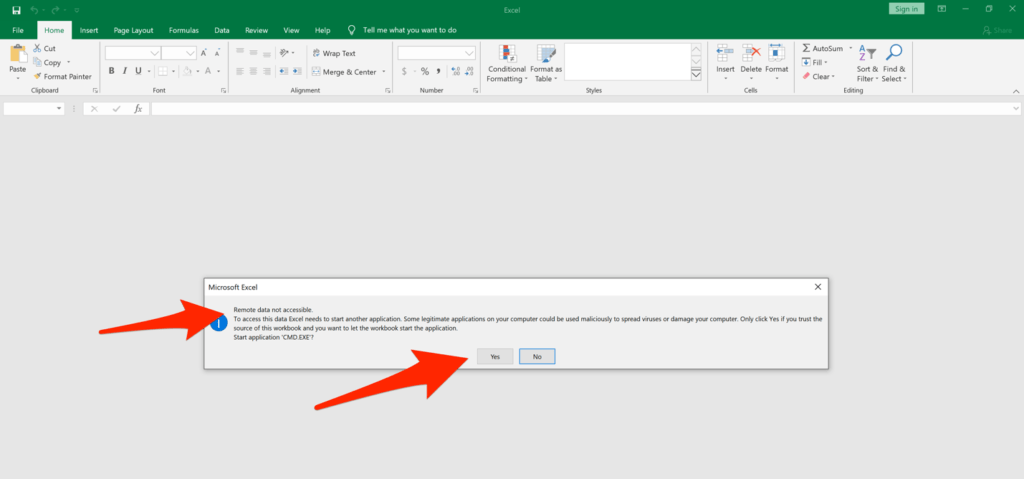Switch to the Data tab
The height and width of the screenshot is (479, 1024).
coord(222,30)
